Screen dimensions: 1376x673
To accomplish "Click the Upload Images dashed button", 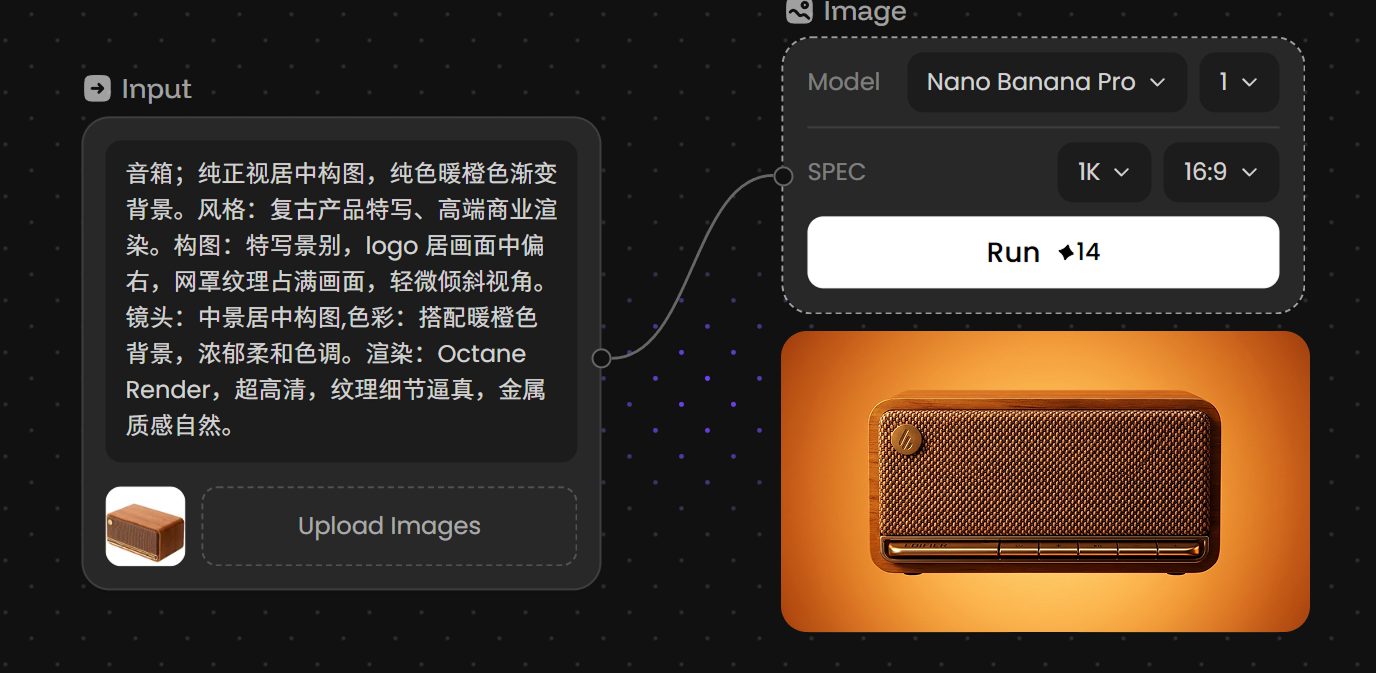I will (389, 526).
